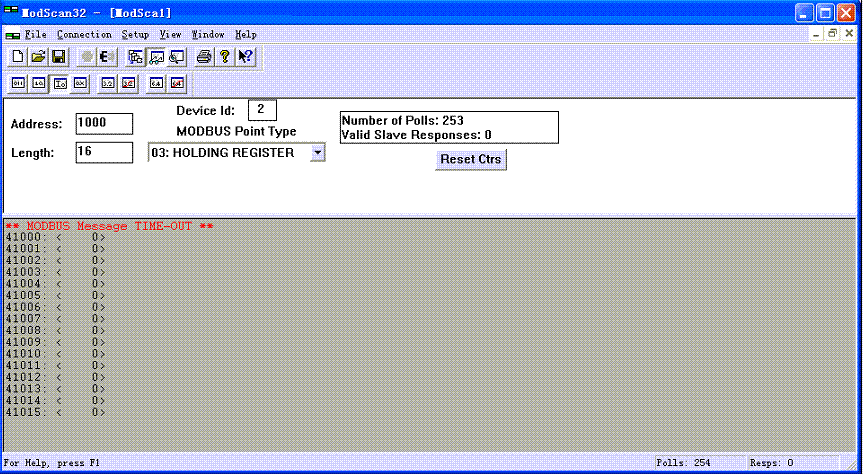This screenshot has width=863, height=475.
Task: Set swapped floating point (red-striked 3.2 icon)
Action: click(128, 84)
